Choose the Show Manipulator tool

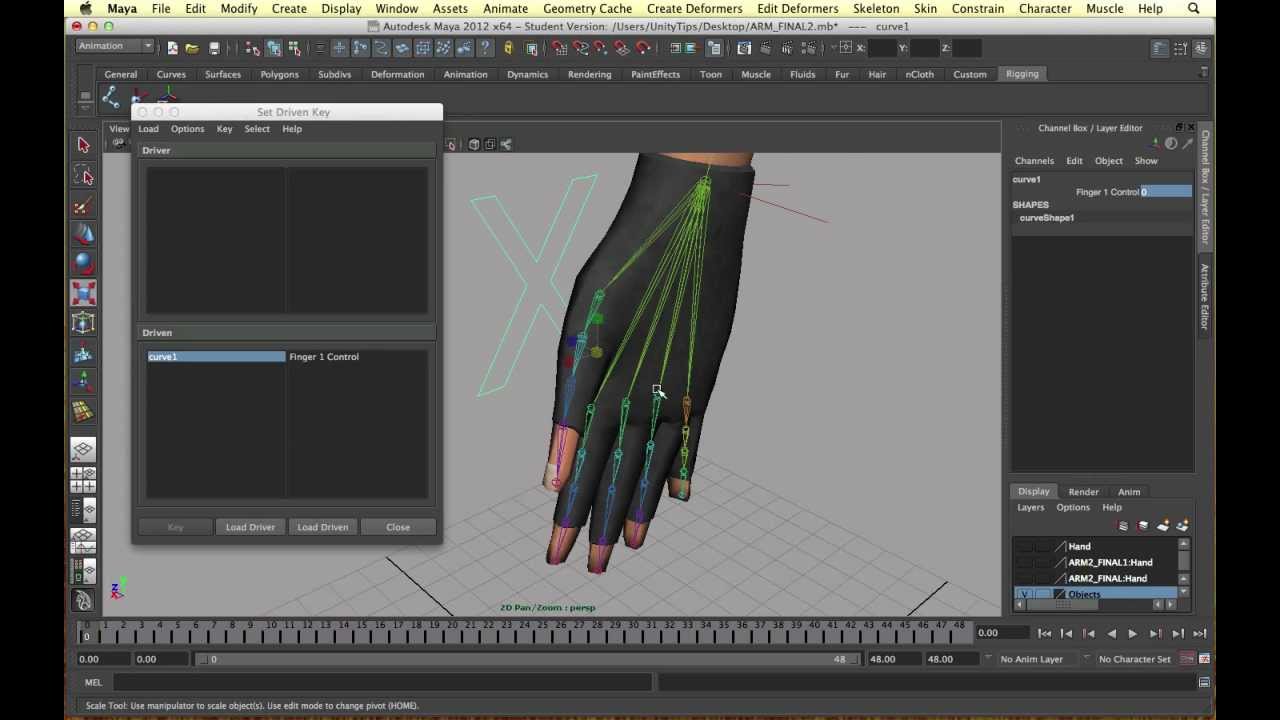pos(83,381)
